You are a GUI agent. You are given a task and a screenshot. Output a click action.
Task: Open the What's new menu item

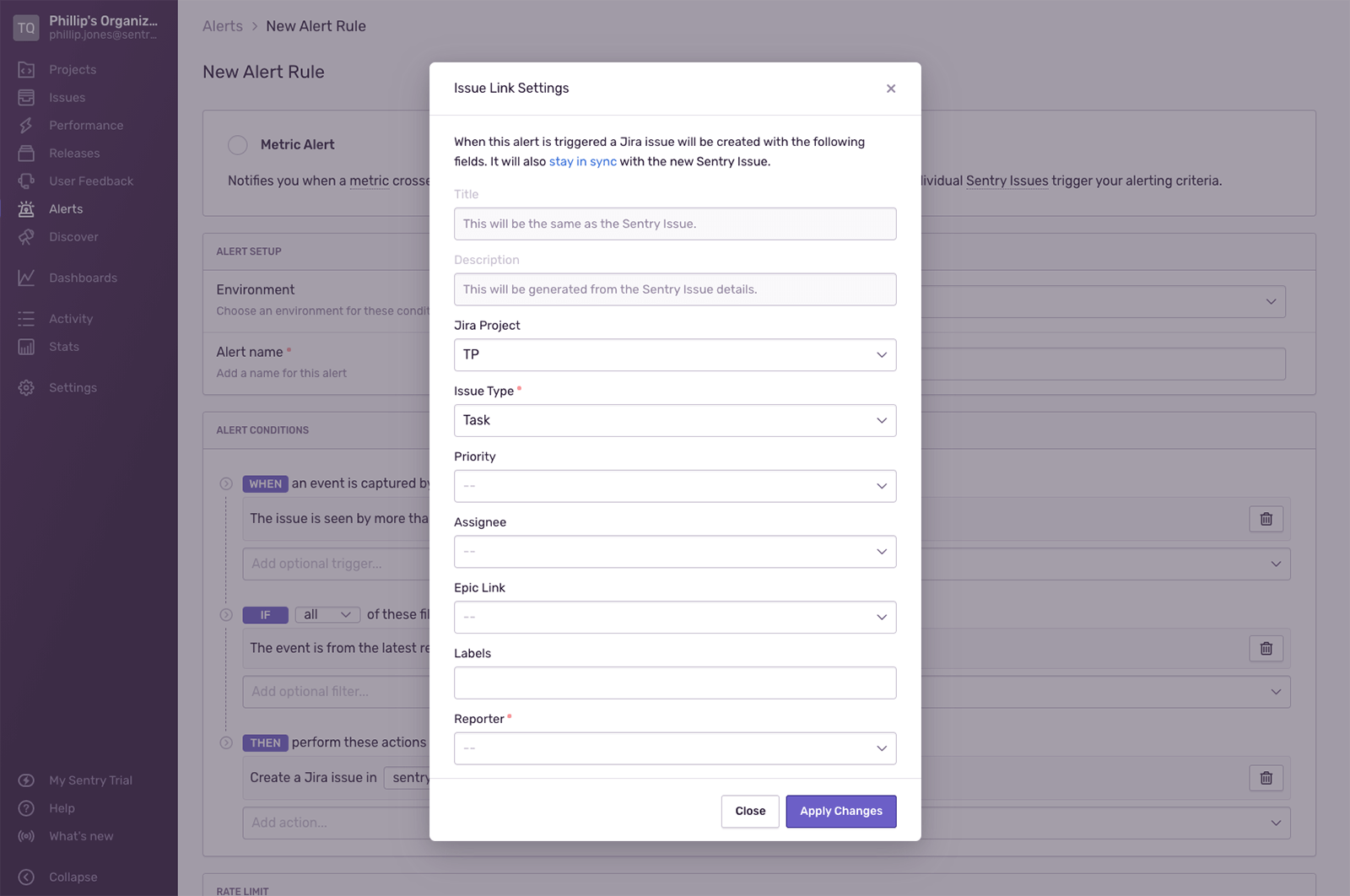click(x=80, y=836)
